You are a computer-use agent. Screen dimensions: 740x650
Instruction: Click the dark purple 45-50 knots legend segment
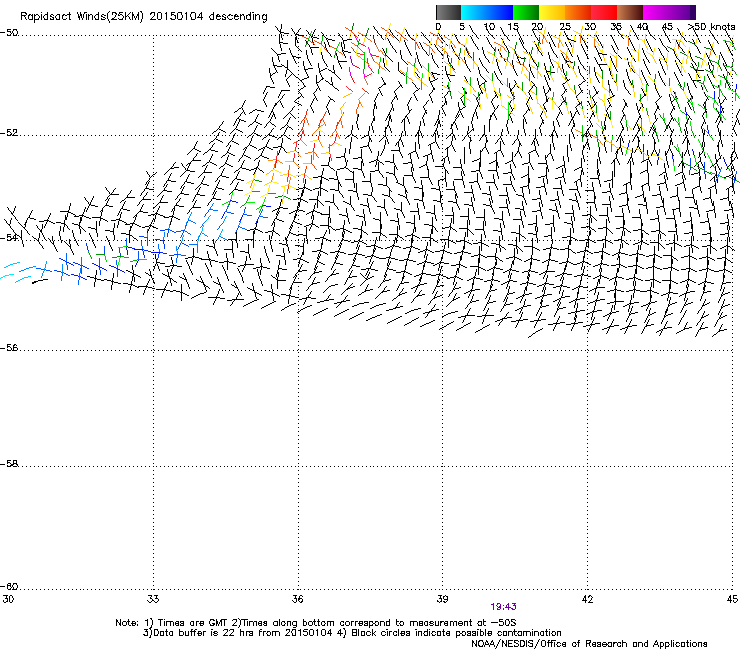[x=682, y=12]
